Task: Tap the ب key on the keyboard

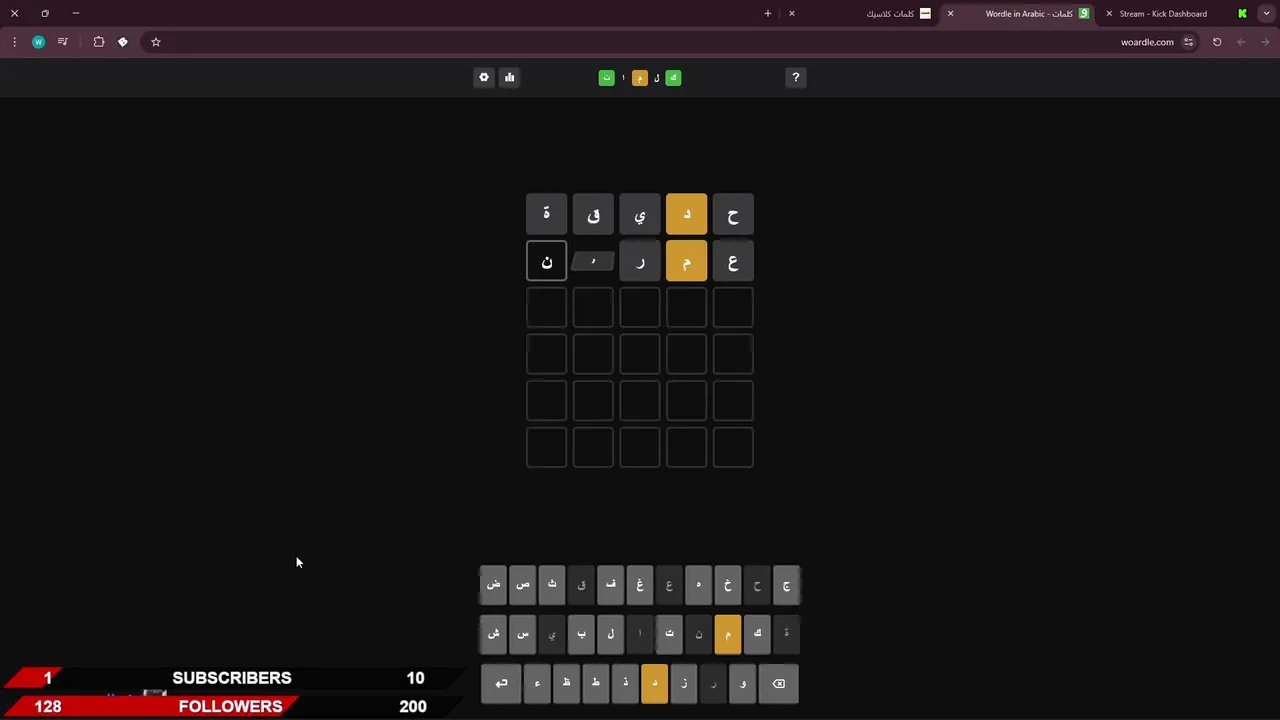Action: click(x=581, y=634)
